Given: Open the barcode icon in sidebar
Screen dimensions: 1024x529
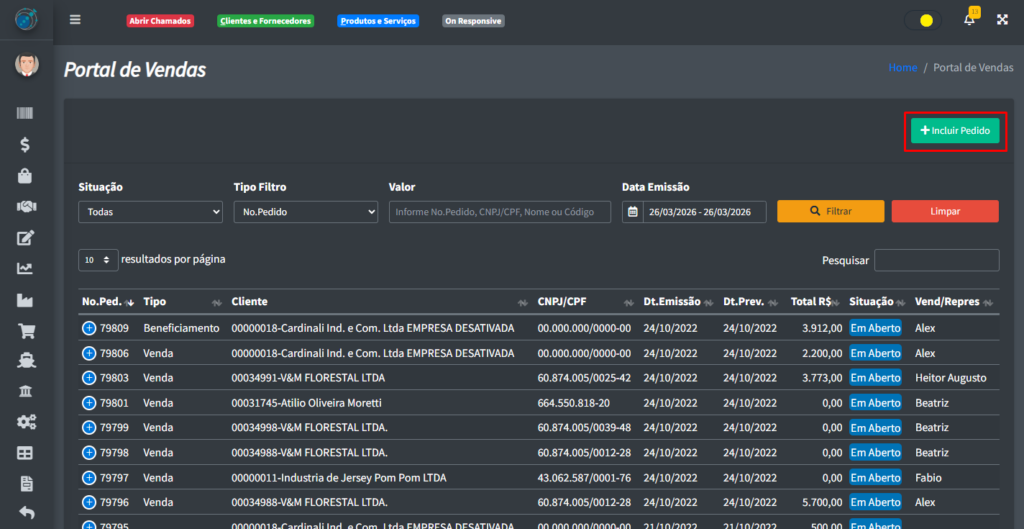Looking at the screenshot, I should click(x=26, y=114).
